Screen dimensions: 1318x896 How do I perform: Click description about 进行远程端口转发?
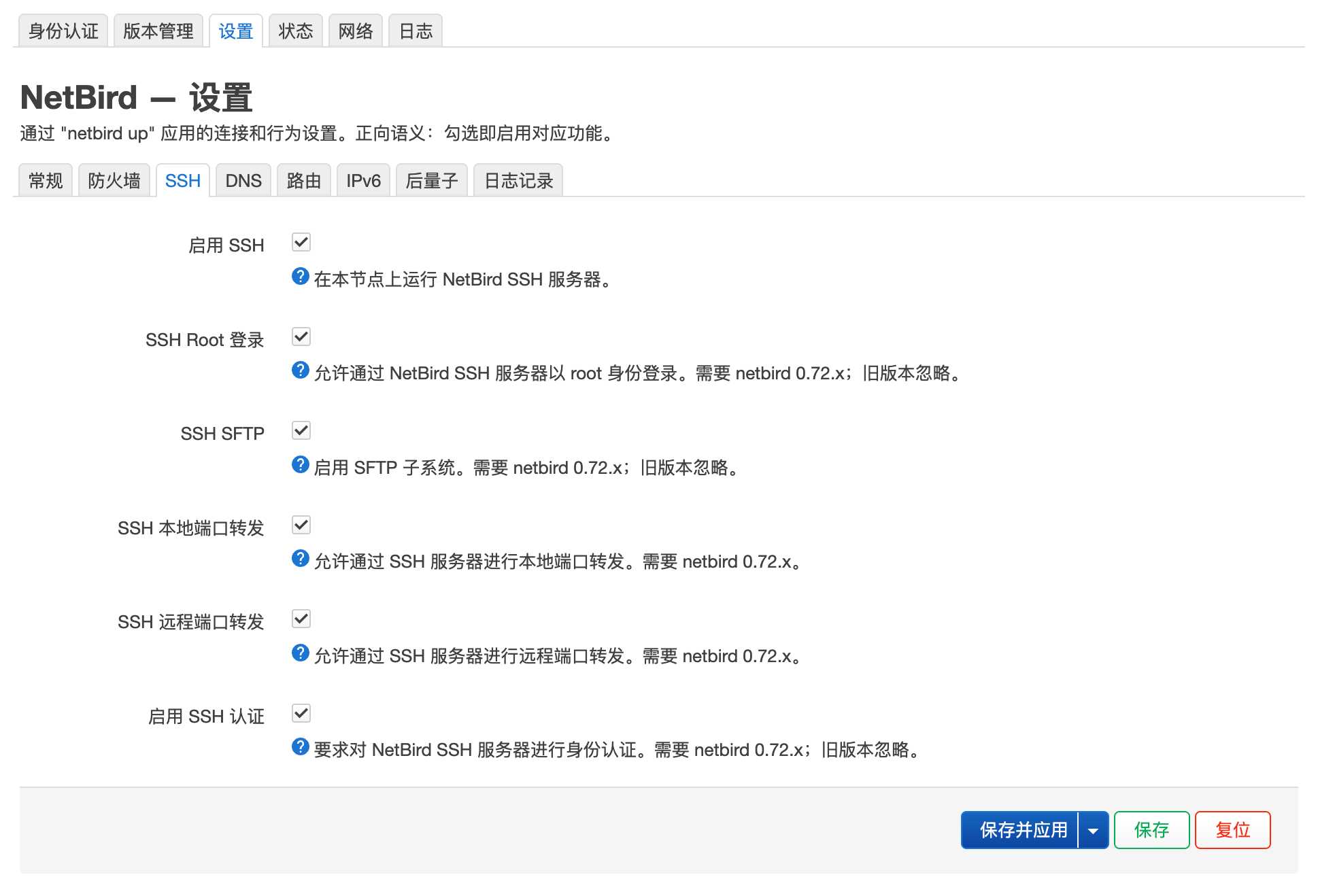click(x=559, y=656)
